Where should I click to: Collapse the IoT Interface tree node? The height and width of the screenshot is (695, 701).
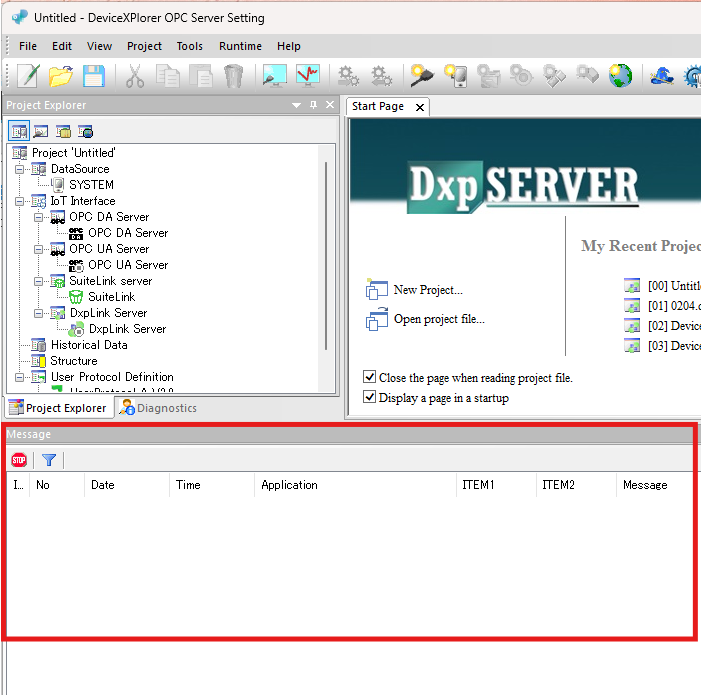[x=19, y=201]
